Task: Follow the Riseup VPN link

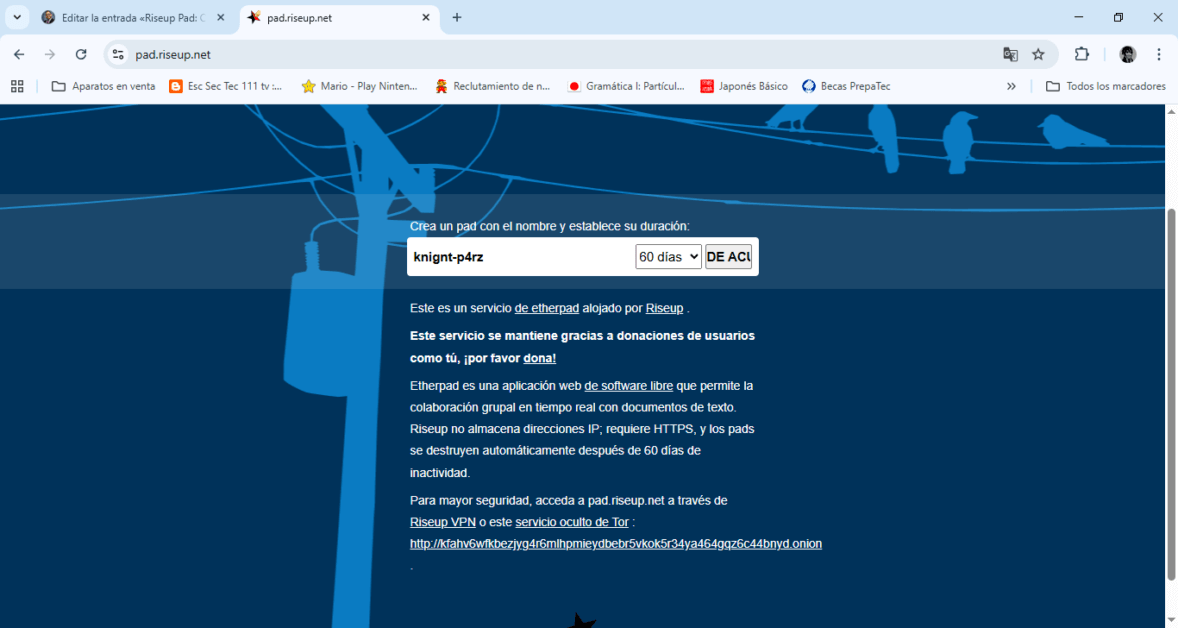Action: (x=442, y=522)
